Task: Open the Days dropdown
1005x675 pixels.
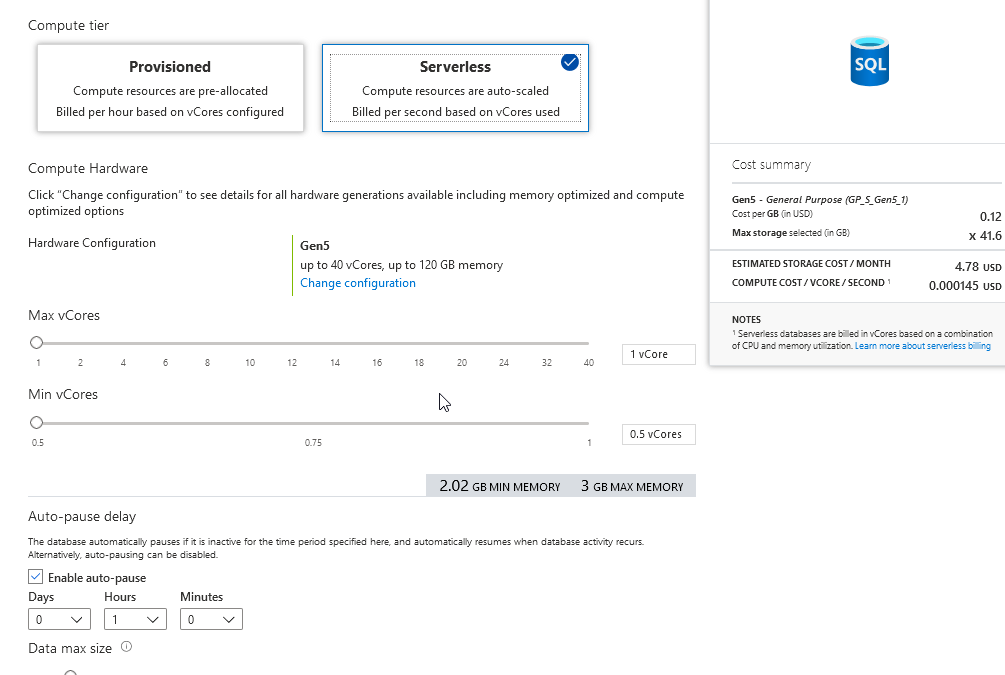Action: pyautogui.click(x=59, y=620)
